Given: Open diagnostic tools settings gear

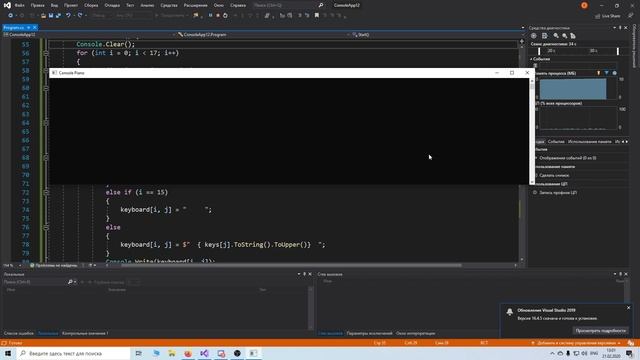Looking at the screenshot, I should pyautogui.click(x=533, y=36).
